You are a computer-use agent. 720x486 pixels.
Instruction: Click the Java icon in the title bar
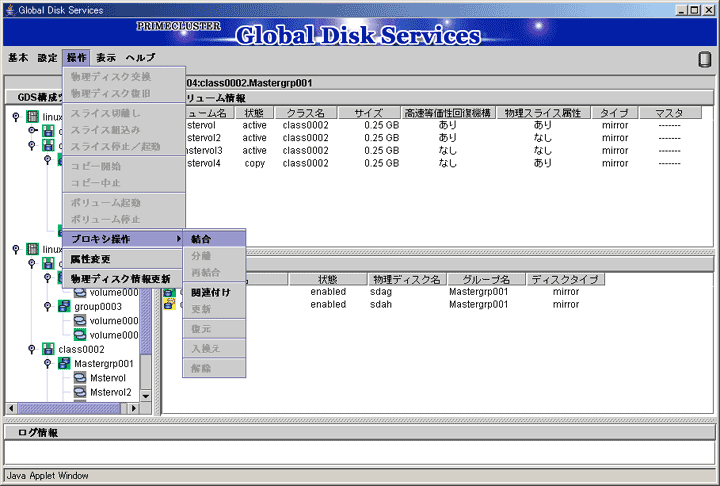pos(10,10)
